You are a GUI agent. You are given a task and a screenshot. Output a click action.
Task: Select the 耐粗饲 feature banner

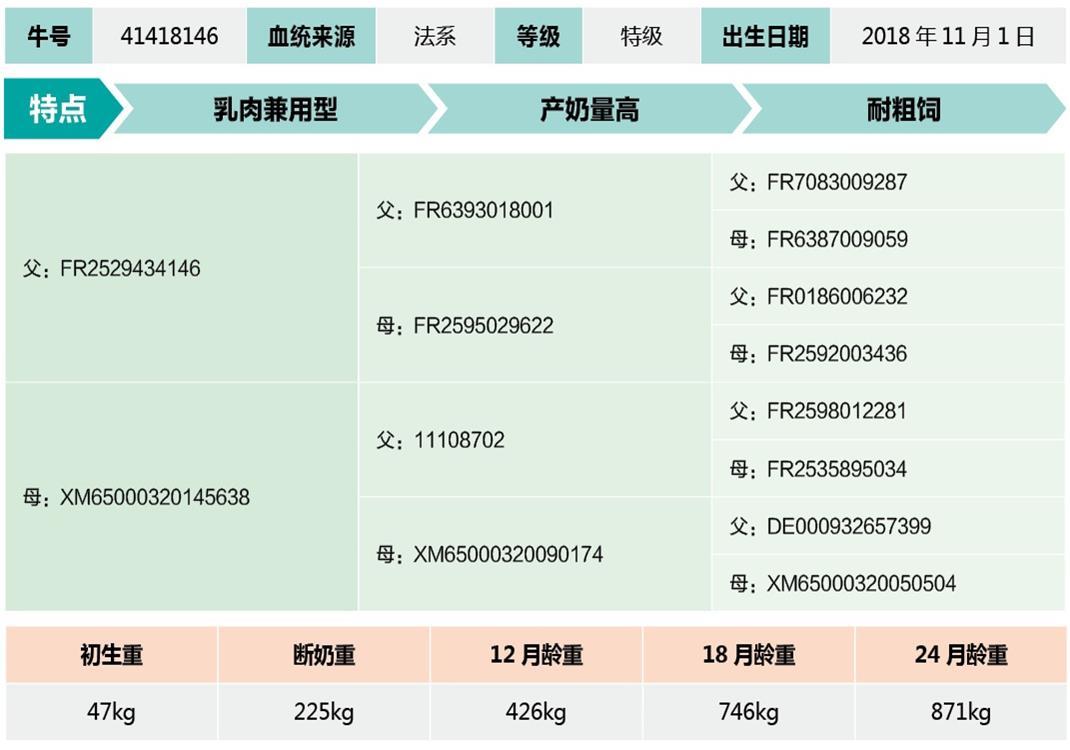(903, 109)
